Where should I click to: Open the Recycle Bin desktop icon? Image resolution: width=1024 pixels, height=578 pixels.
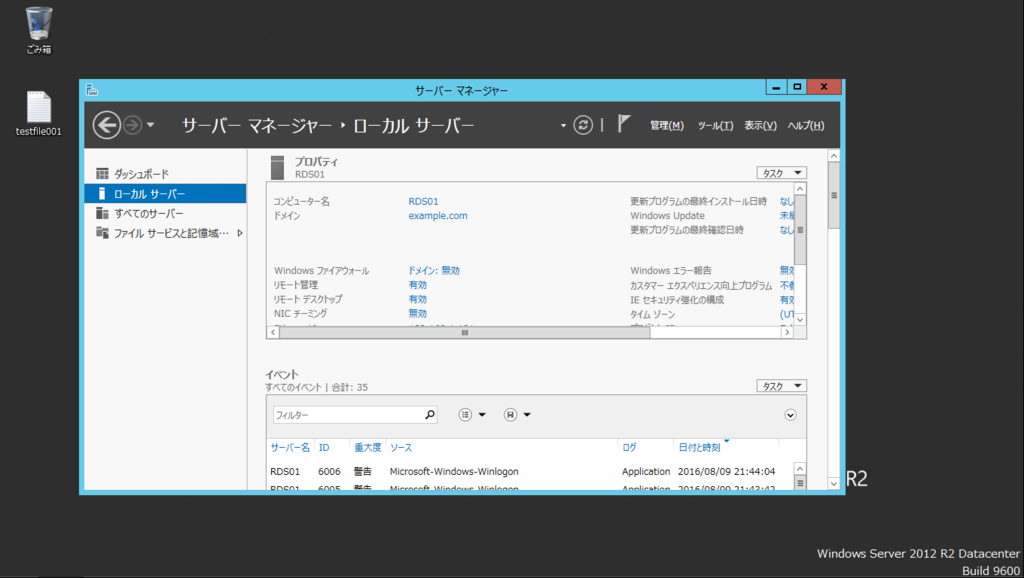click(x=39, y=30)
